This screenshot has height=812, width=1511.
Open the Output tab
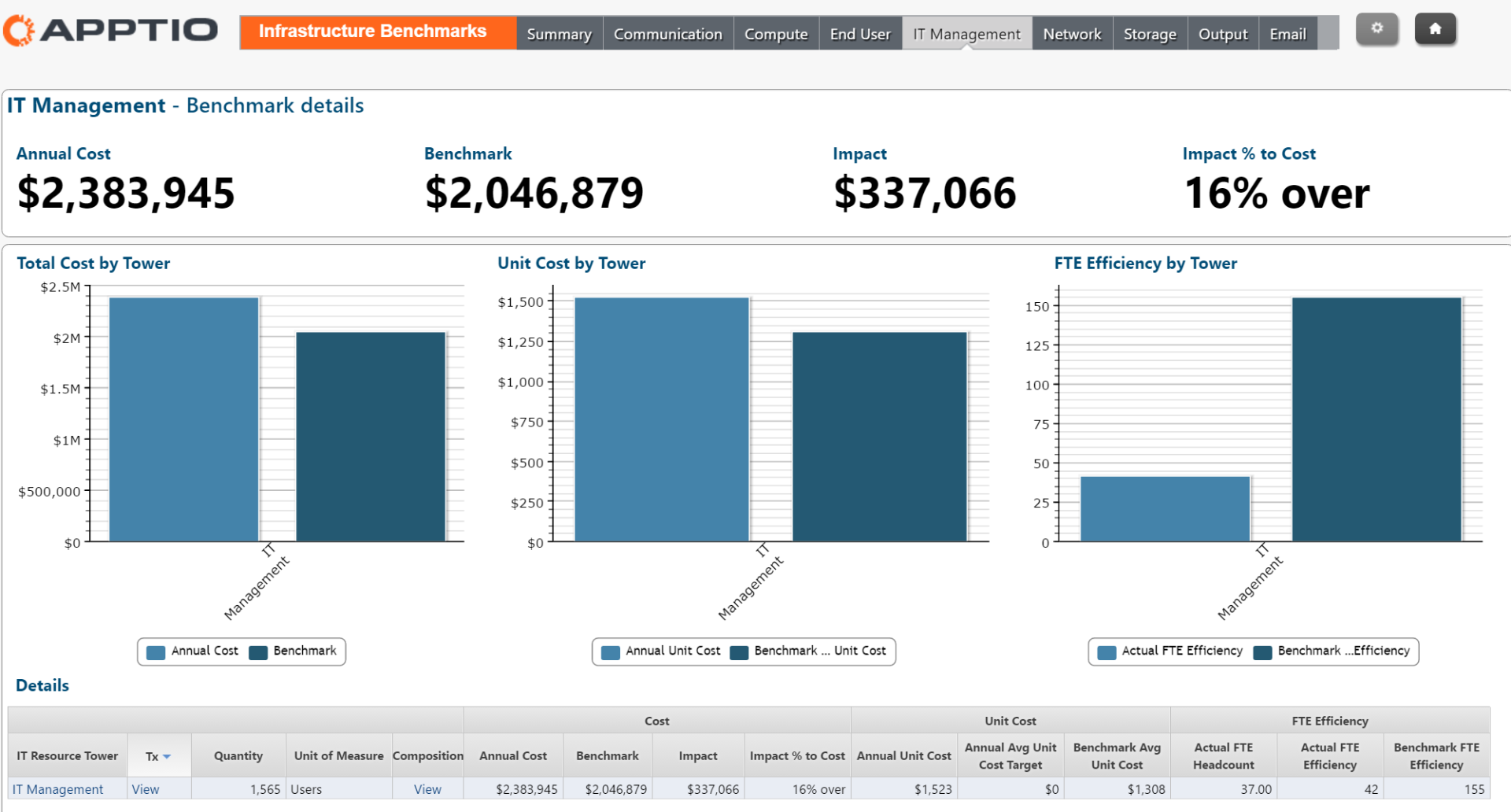tap(1223, 34)
